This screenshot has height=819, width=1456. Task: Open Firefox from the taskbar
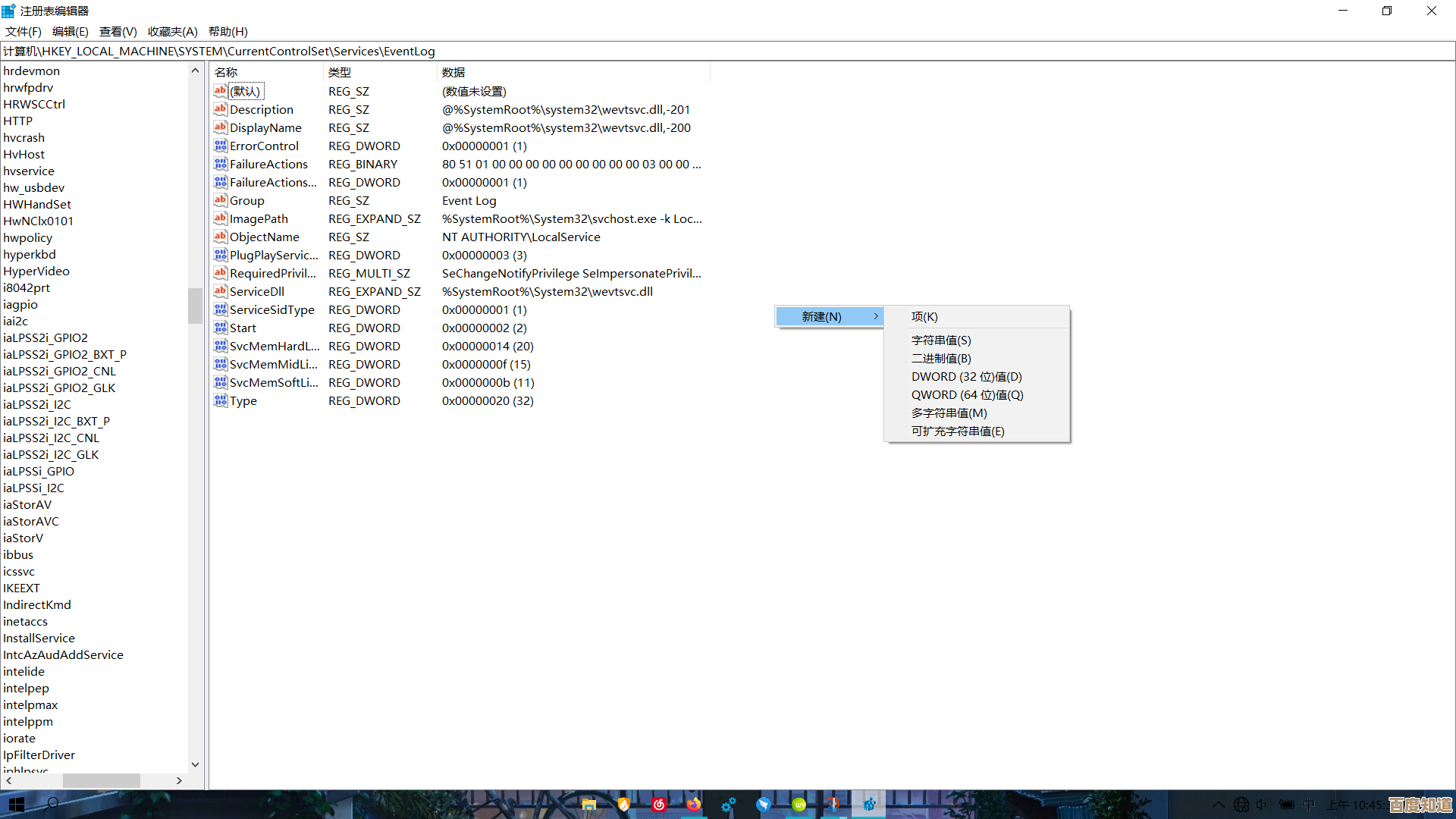(694, 805)
